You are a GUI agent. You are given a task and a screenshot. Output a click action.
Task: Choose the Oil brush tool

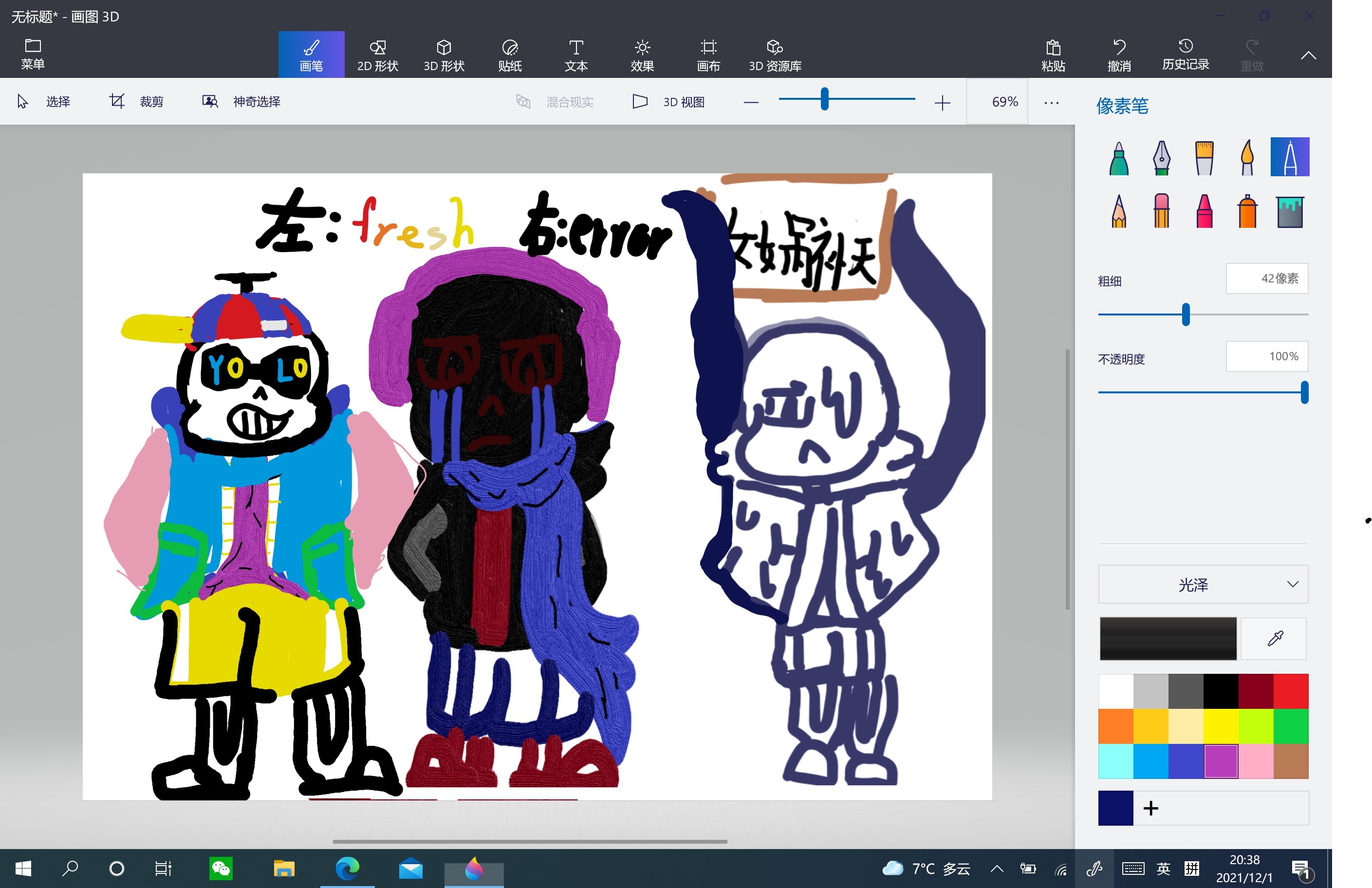point(1204,157)
